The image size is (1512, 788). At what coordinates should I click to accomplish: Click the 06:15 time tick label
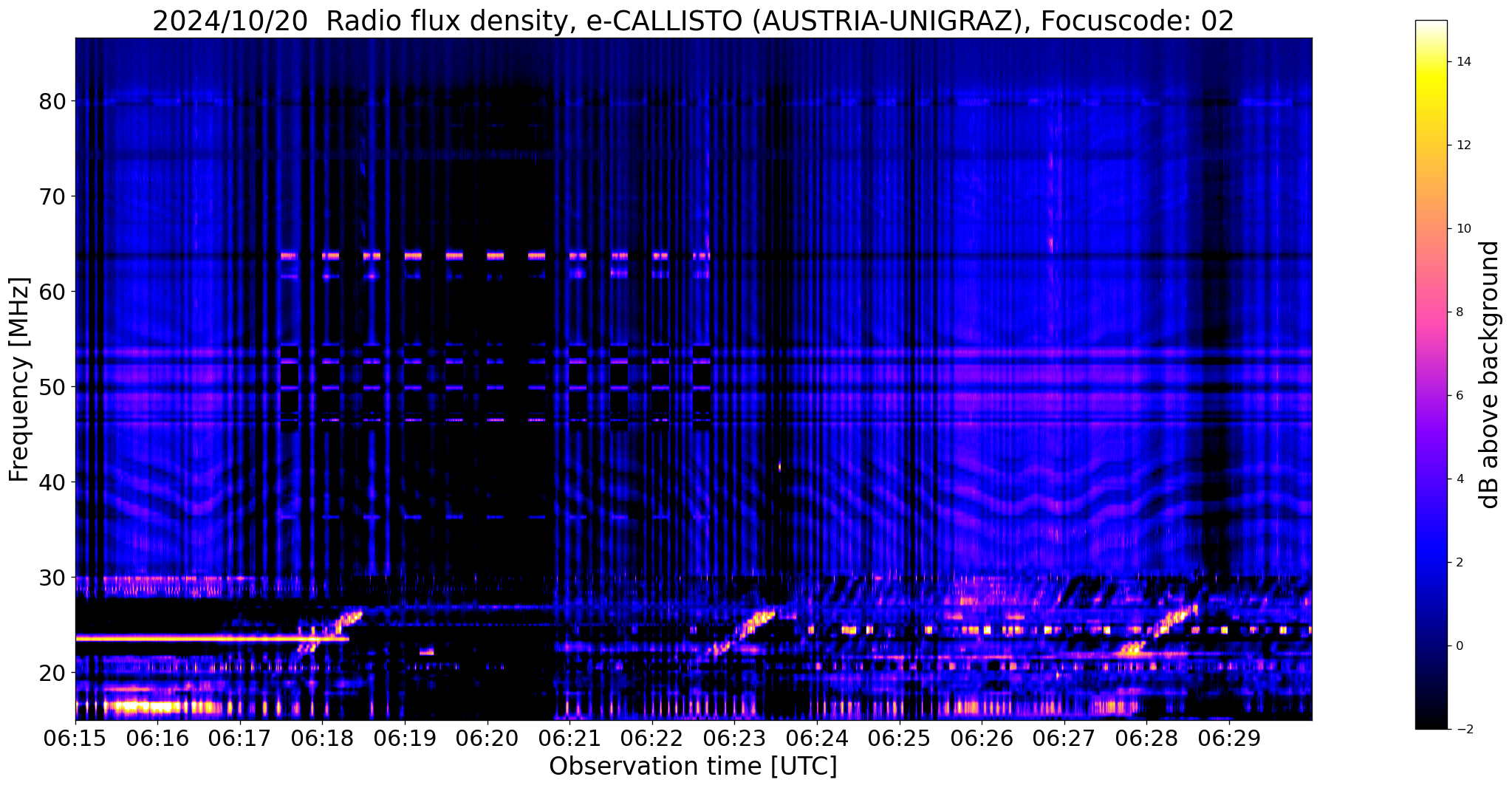[x=75, y=738]
